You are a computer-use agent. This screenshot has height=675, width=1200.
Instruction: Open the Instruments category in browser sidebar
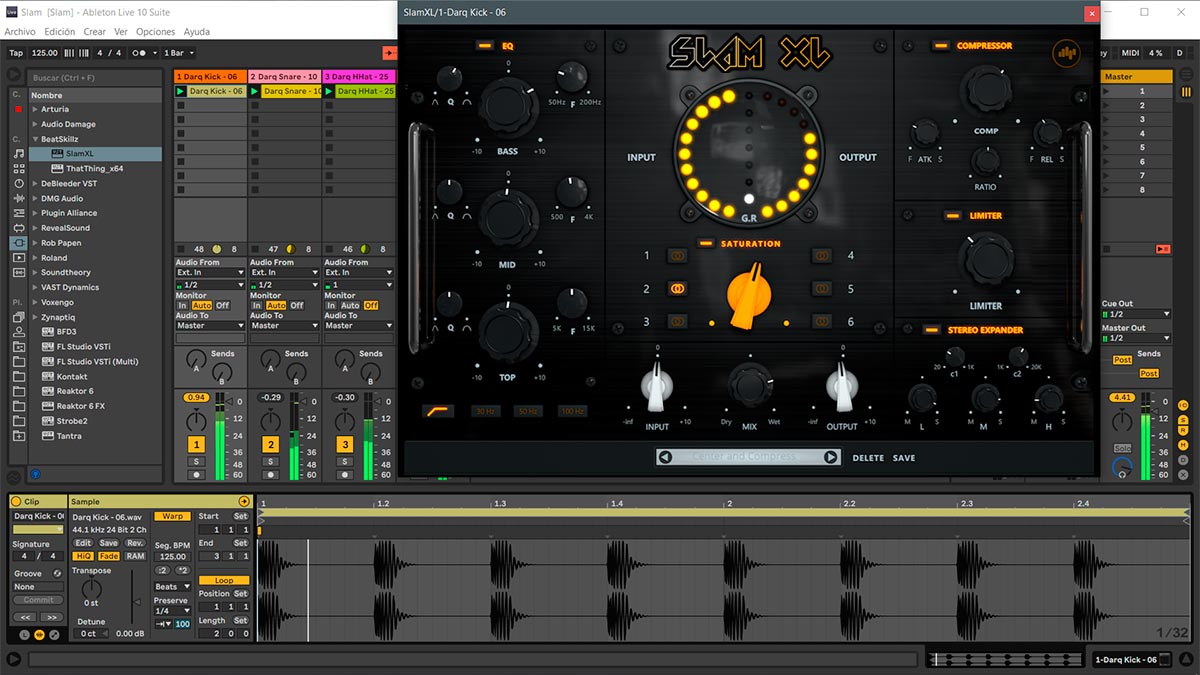click(19, 184)
